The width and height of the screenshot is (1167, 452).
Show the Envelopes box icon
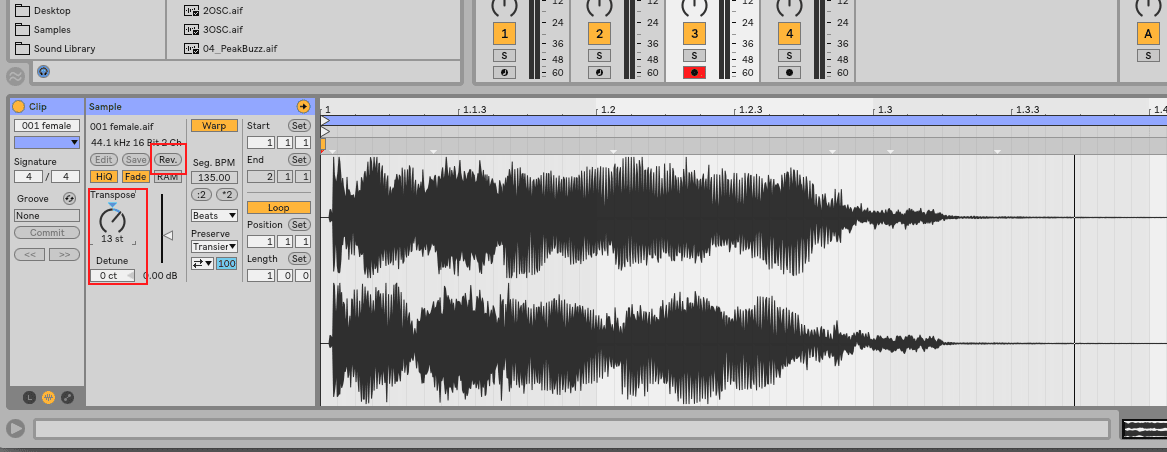click(x=67, y=397)
